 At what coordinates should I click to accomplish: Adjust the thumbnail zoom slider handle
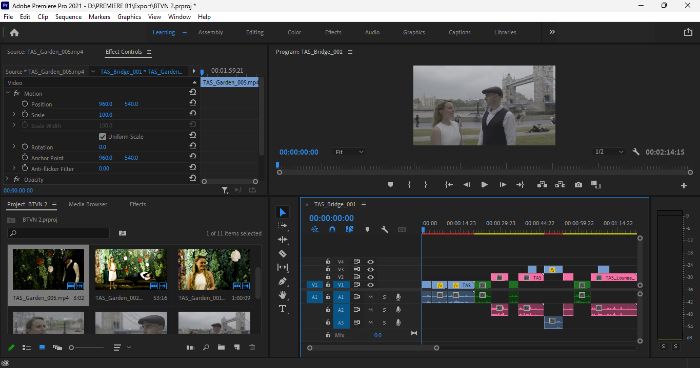point(71,347)
